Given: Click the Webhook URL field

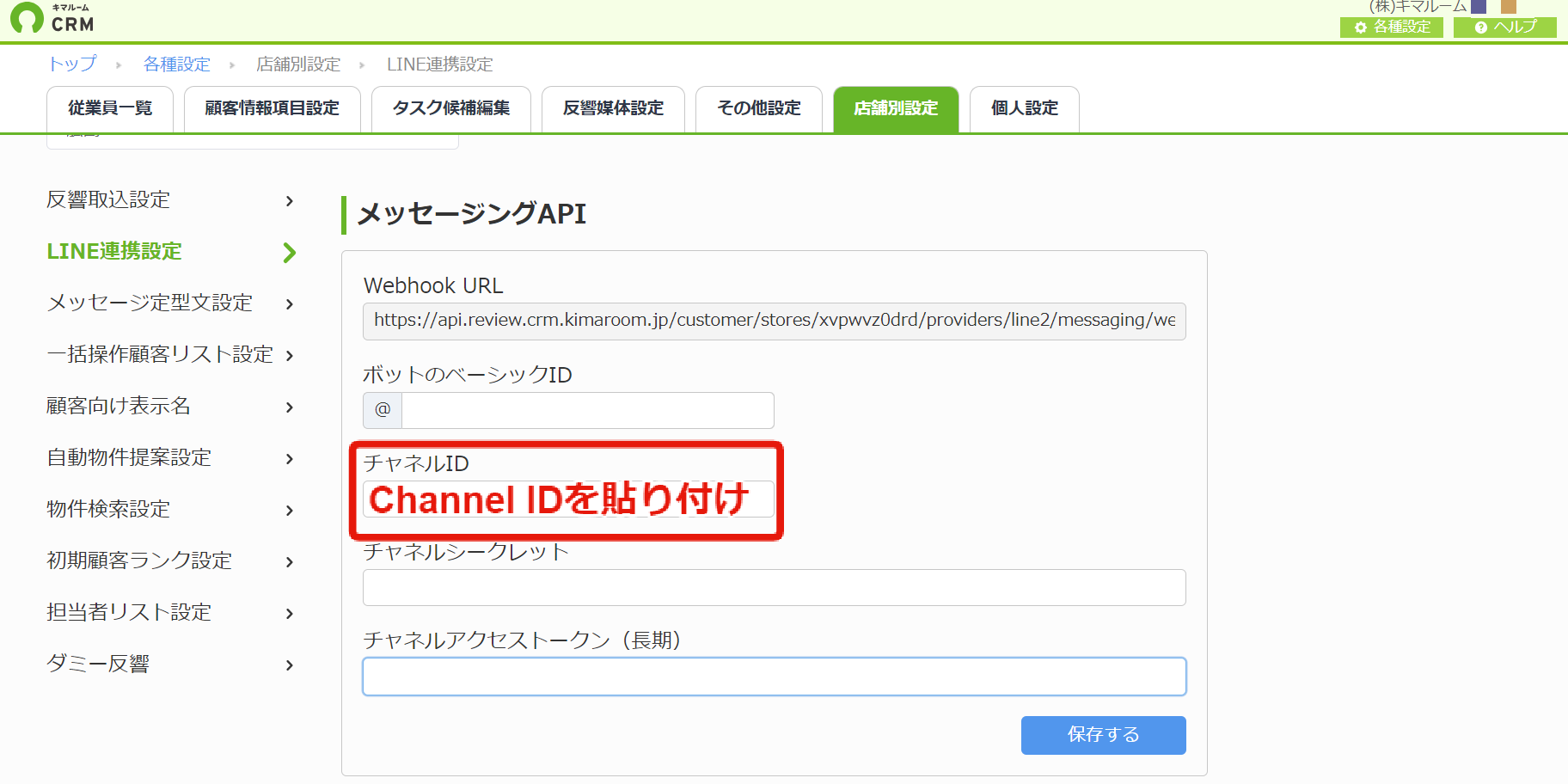Looking at the screenshot, I should point(775,321).
